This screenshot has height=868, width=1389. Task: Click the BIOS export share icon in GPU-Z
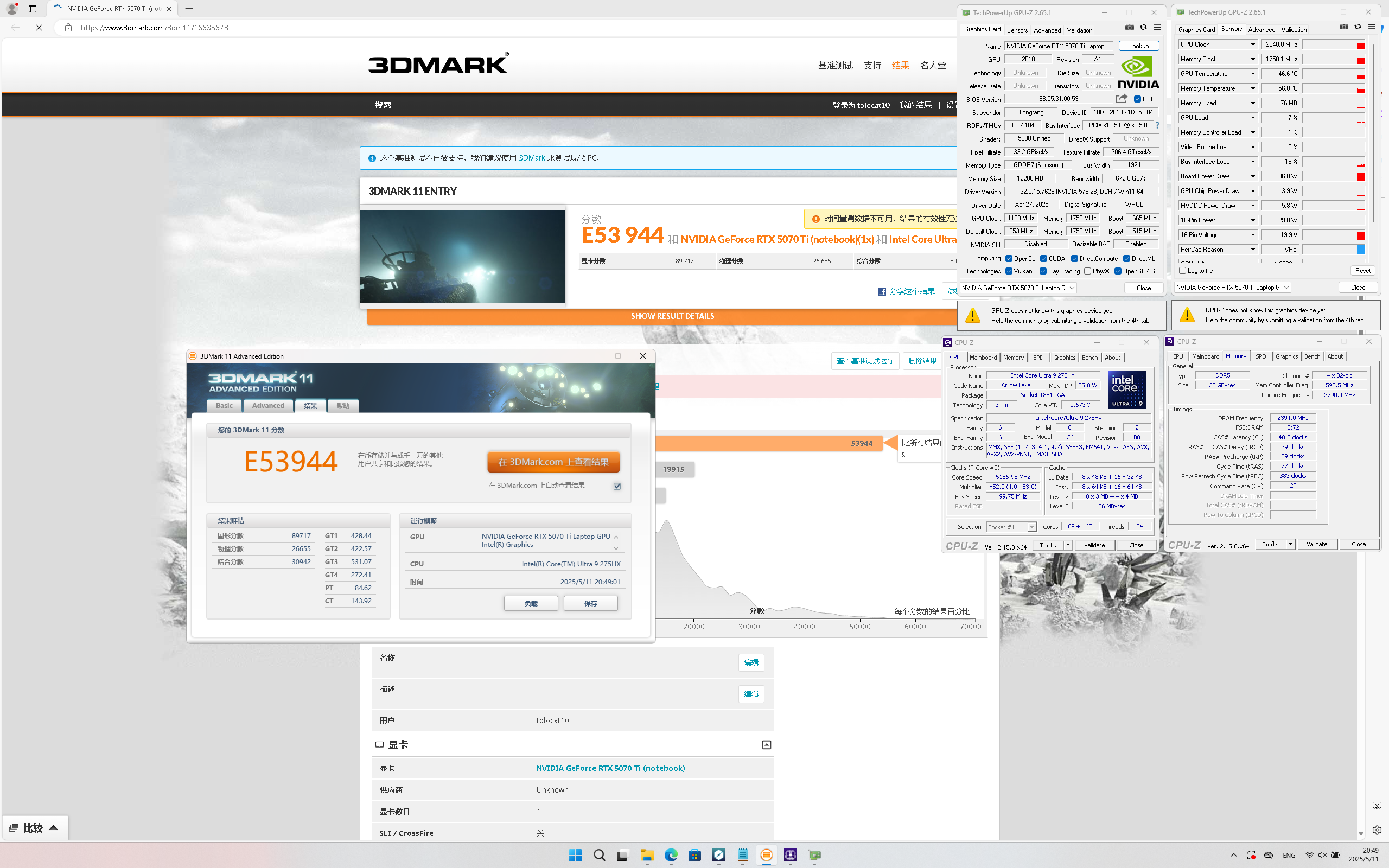pyautogui.click(x=1122, y=99)
